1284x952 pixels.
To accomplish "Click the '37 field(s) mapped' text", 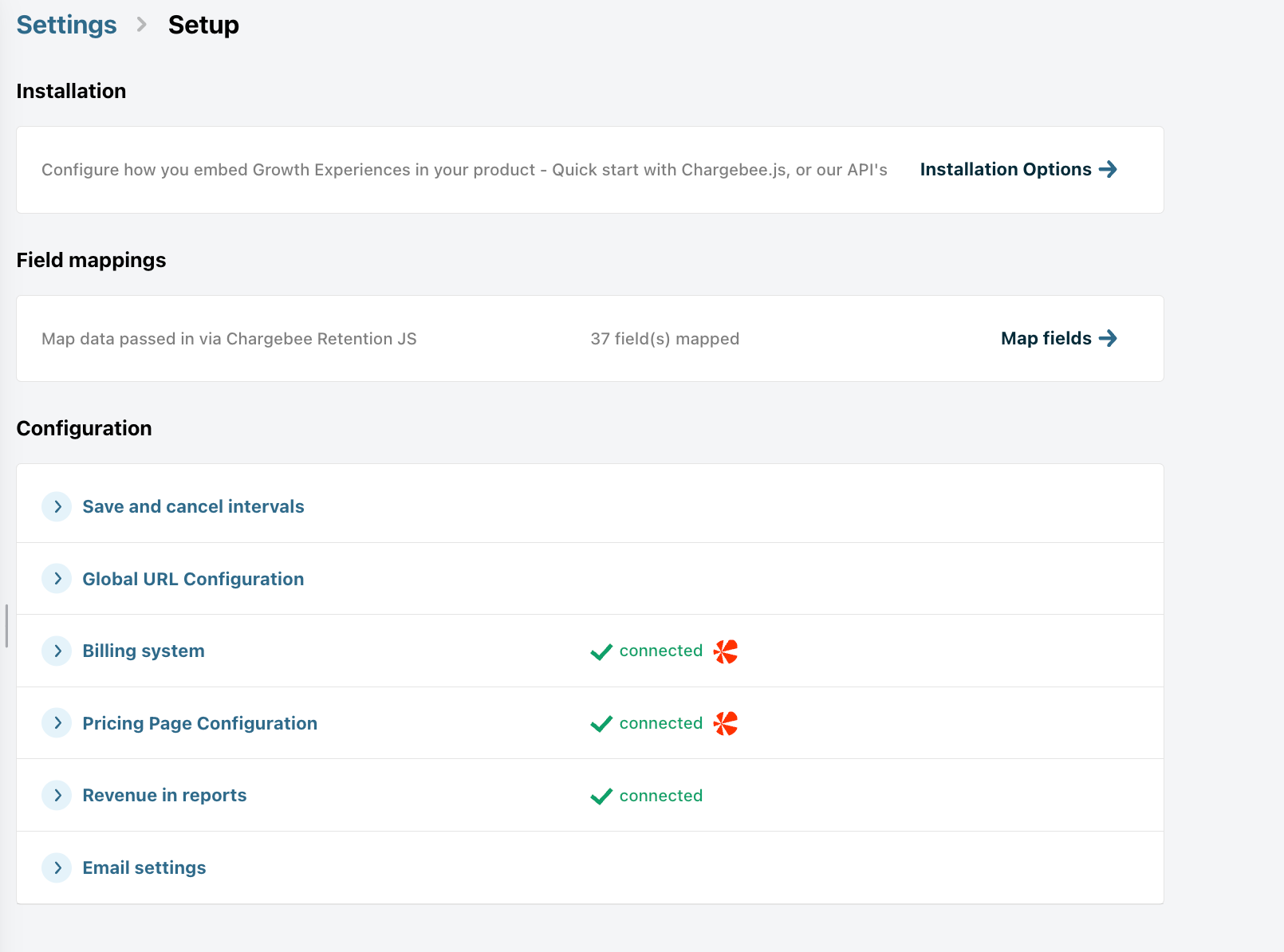I will point(665,339).
